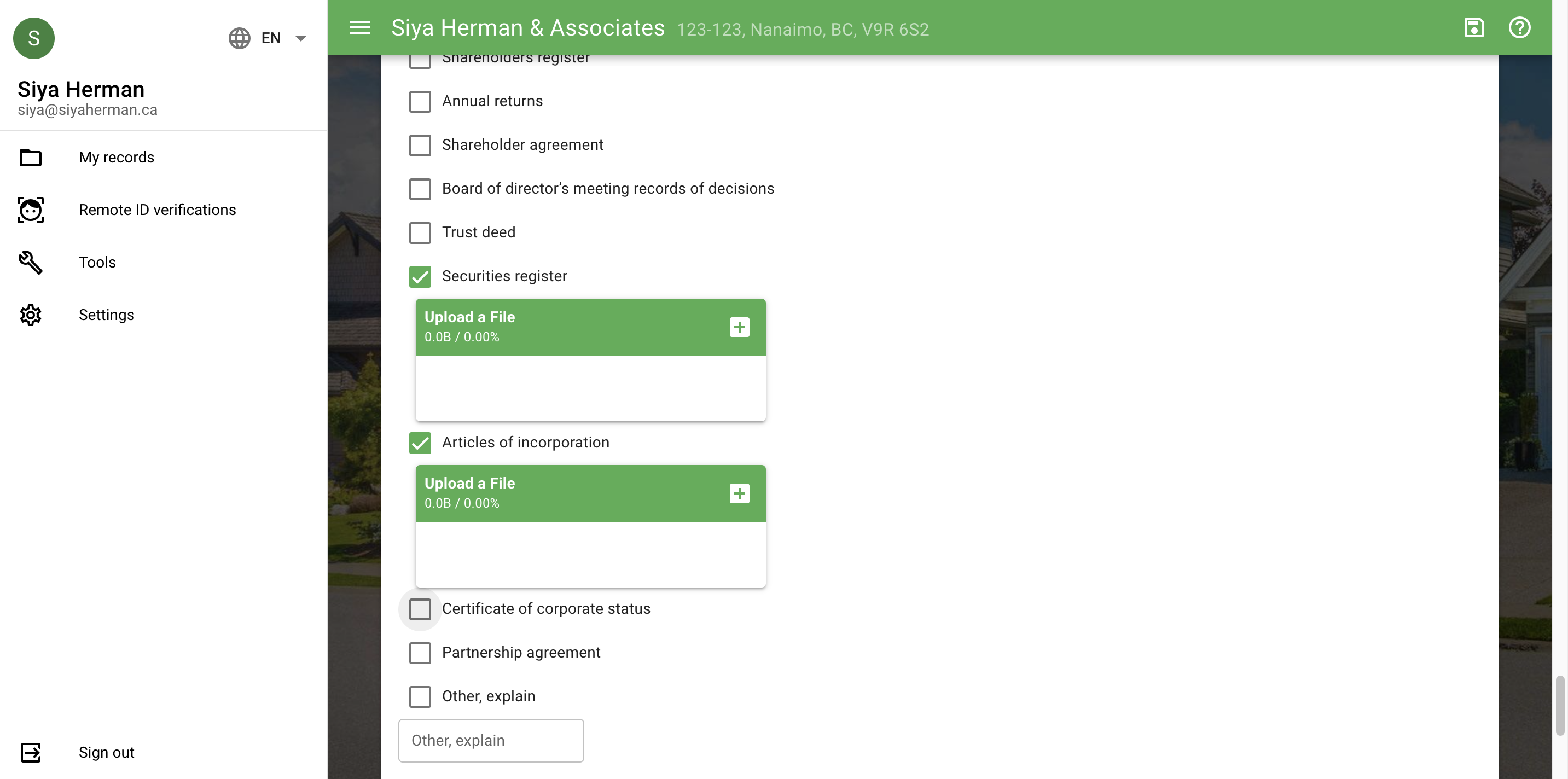Click the Other, explain text field
This screenshot has width=1568, height=779.
(x=491, y=740)
